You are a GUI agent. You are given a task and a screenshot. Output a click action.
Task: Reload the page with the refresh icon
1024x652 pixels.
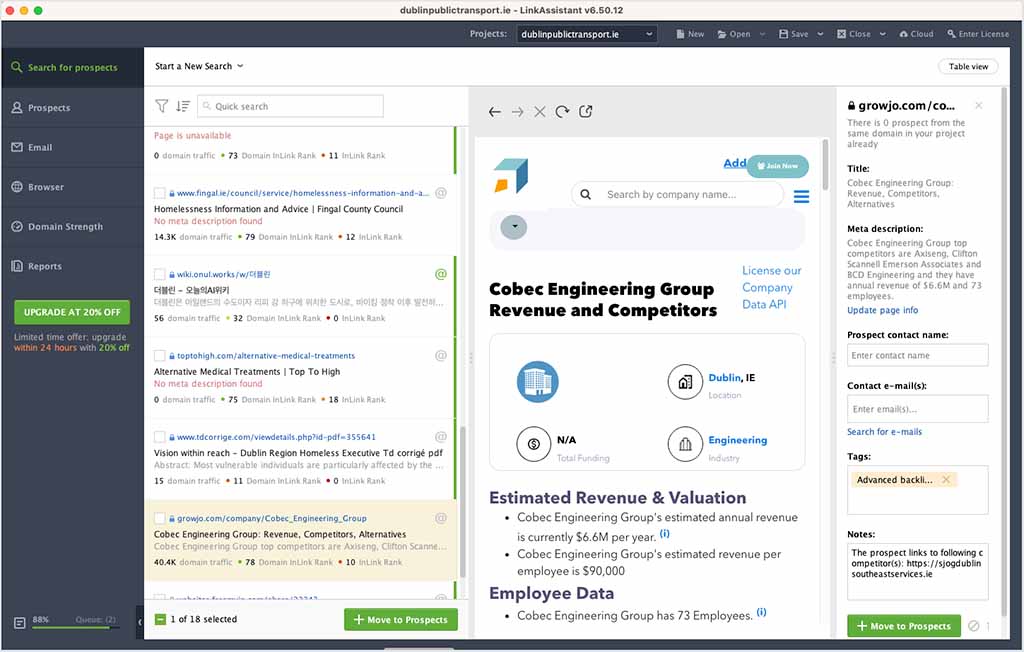(563, 112)
